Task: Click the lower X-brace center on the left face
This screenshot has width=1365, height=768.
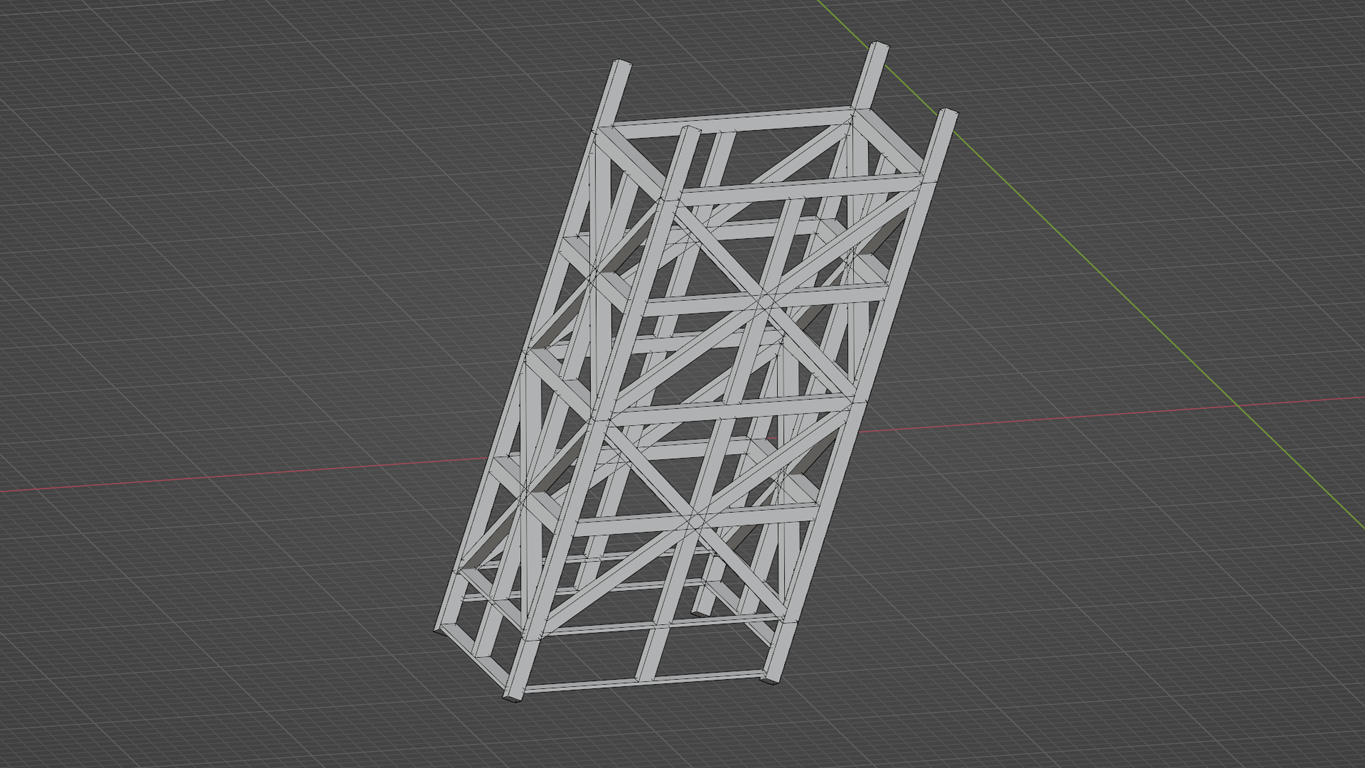Action: [524, 490]
